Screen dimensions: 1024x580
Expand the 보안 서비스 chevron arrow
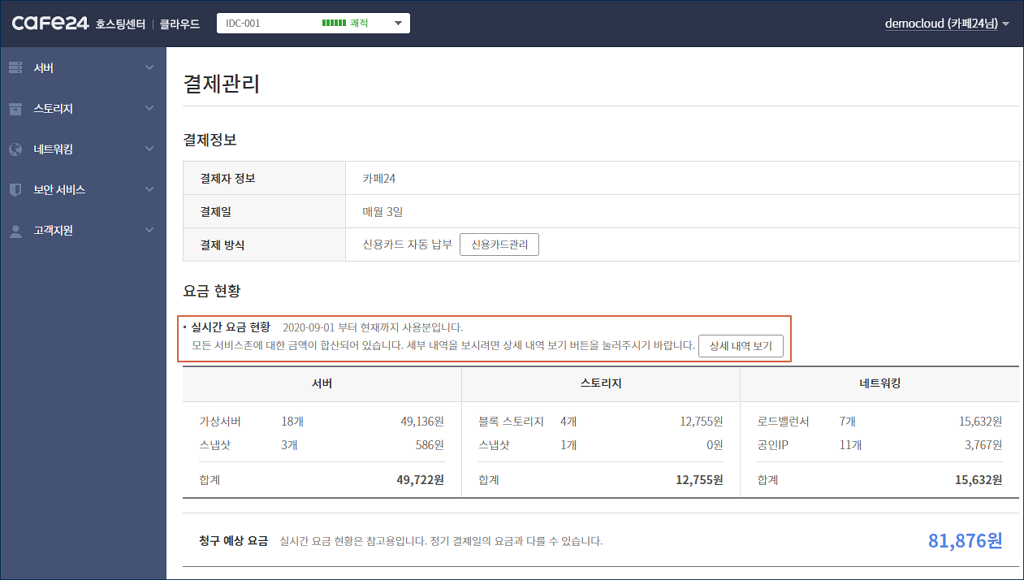(x=149, y=189)
